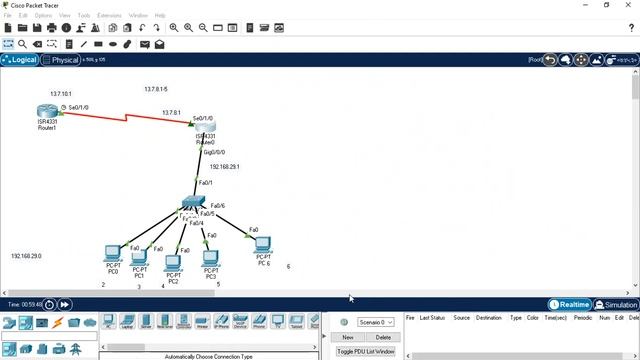Image resolution: width=640 pixels, height=360 pixels.
Task: Pick the Delete tool icon
Action: [37, 44]
